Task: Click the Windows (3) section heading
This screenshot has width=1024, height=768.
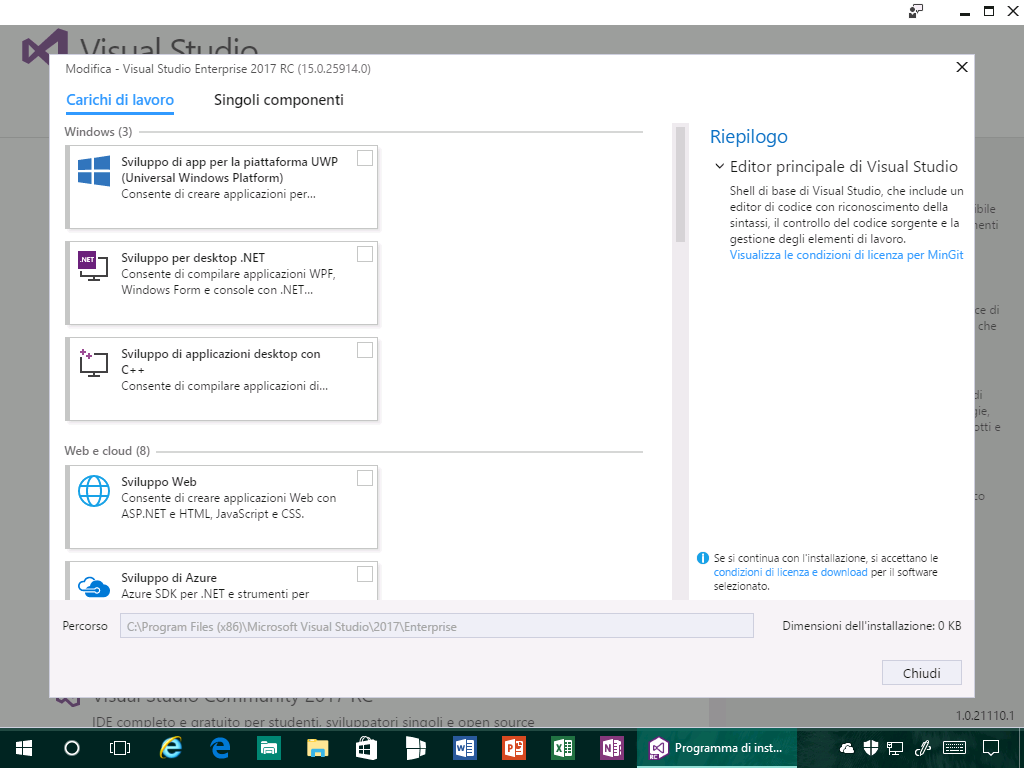Action: pos(98,132)
